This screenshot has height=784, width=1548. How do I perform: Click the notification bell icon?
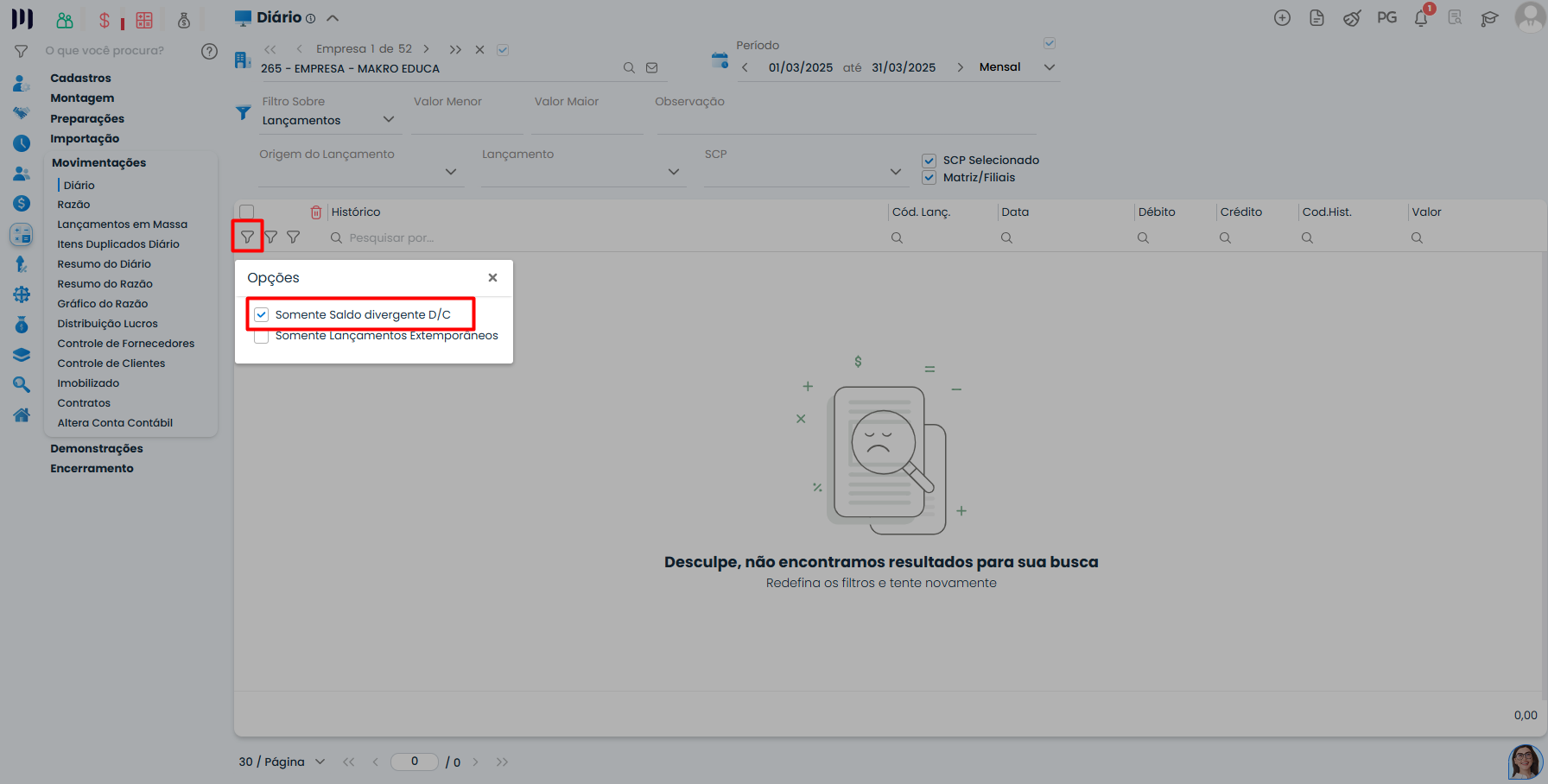point(1420,18)
